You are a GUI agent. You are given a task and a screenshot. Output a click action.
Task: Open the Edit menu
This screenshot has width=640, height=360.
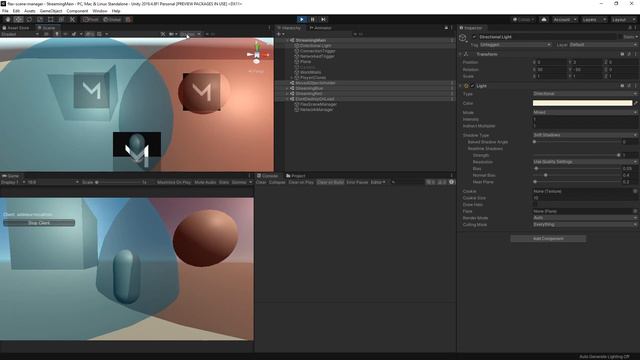tap(16, 11)
